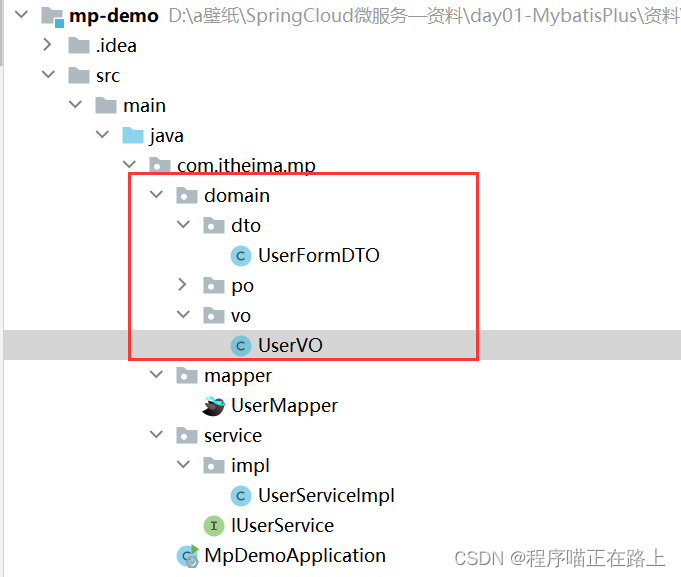Select the main folder label
The height and width of the screenshot is (577, 681).
(144, 106)
